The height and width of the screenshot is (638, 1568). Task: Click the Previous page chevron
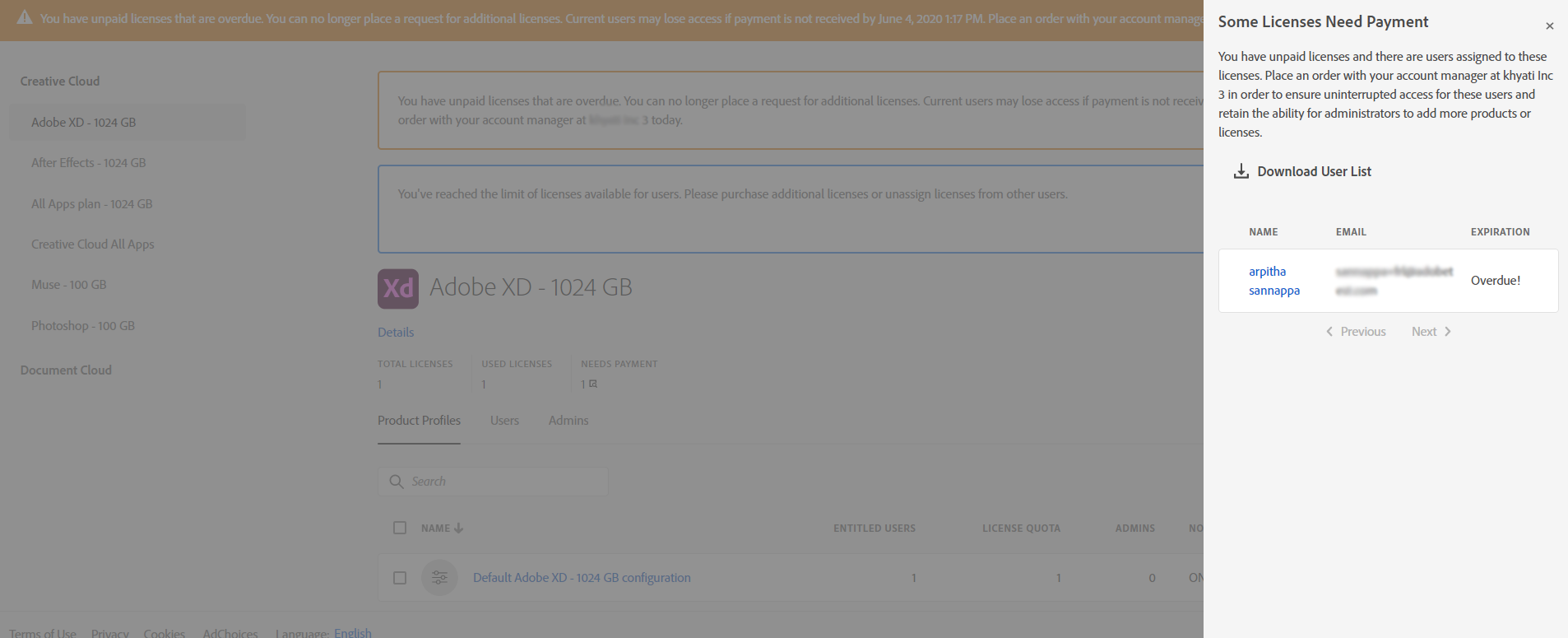click(1329, 332)
